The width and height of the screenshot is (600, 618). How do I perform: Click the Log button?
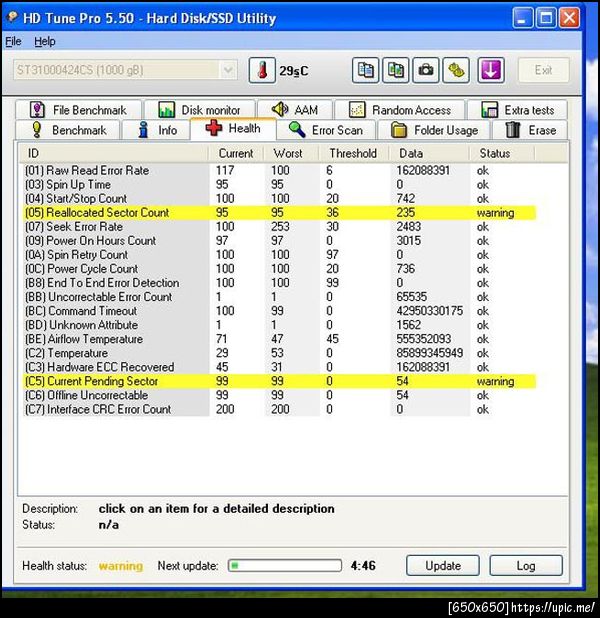coord(526,566)
